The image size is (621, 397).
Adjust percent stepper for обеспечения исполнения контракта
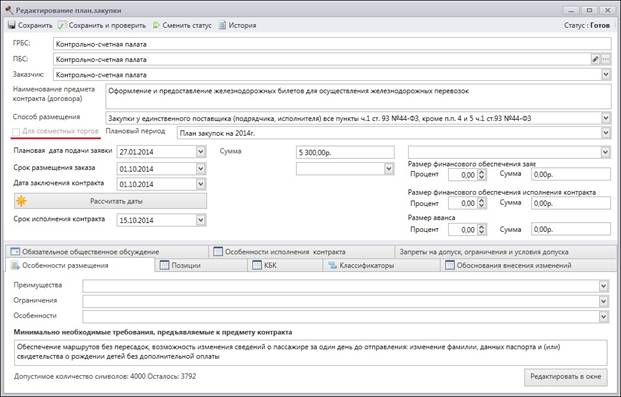coord(481,203)
